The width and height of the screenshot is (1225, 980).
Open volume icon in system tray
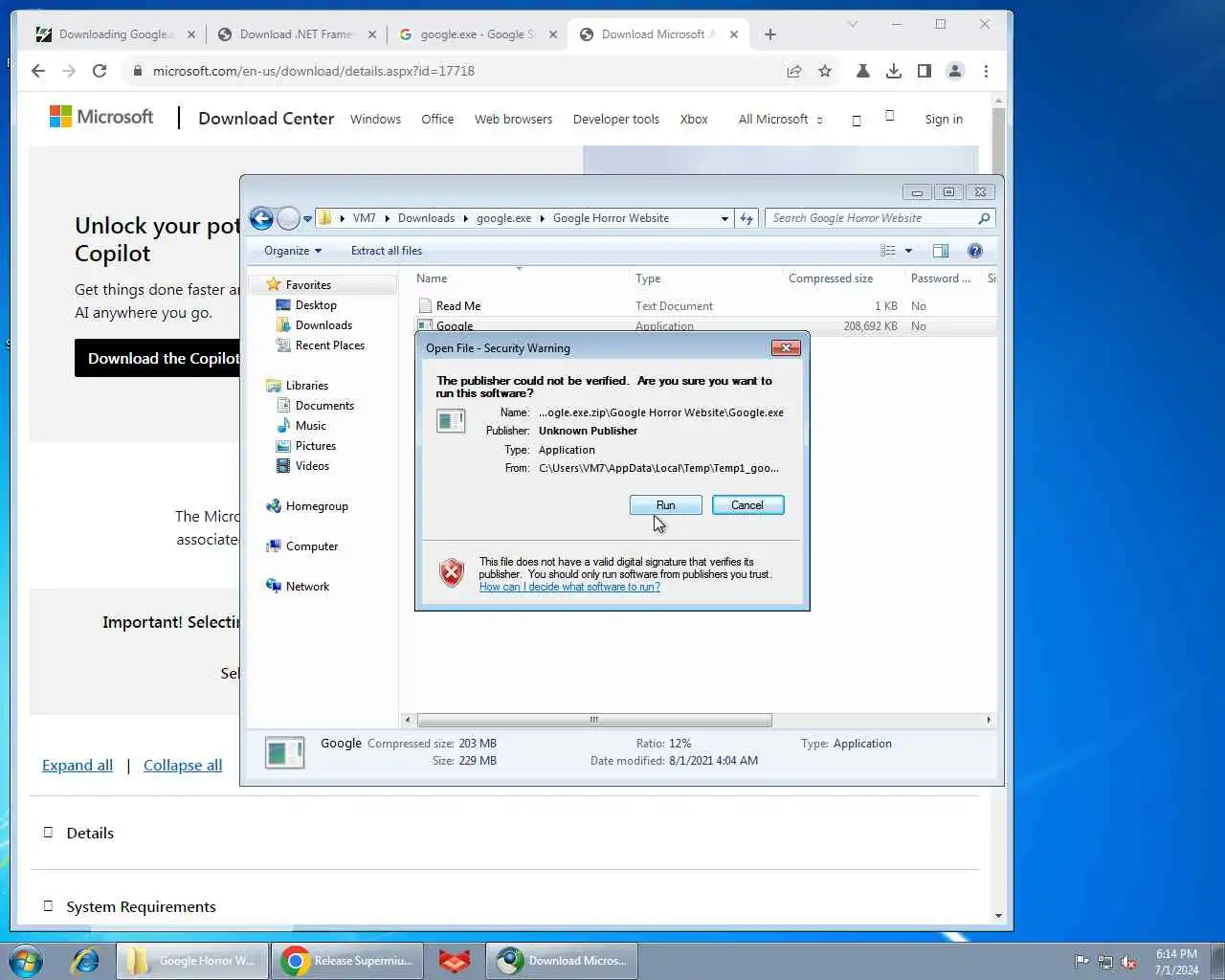1128,962
